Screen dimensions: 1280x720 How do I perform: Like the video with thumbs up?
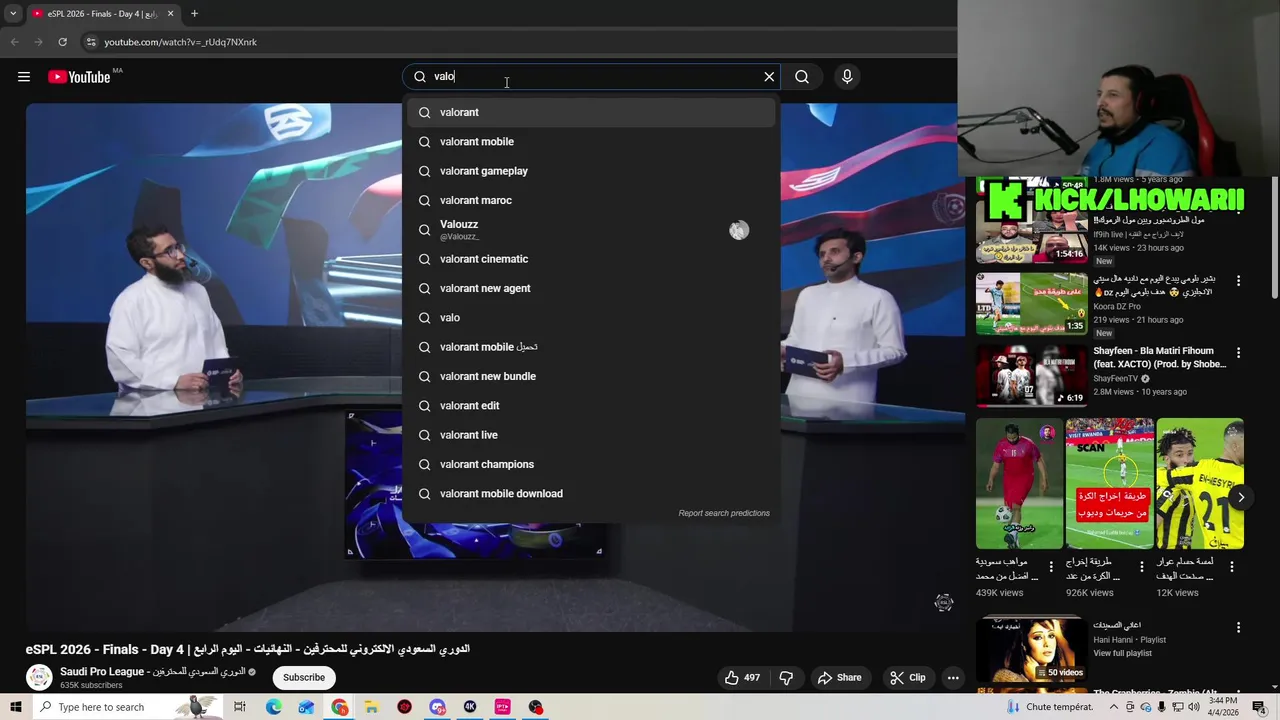[743, 678]
